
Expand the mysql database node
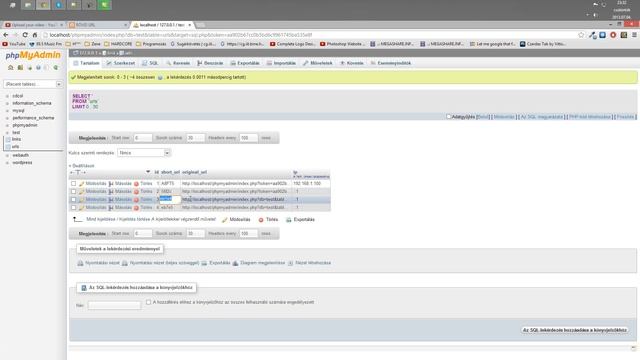point(7,111)
